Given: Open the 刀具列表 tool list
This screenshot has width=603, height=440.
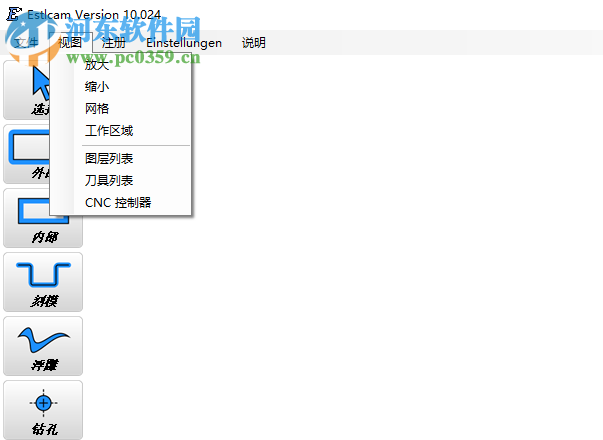Looking at the screenshot, I should (121, 180).
